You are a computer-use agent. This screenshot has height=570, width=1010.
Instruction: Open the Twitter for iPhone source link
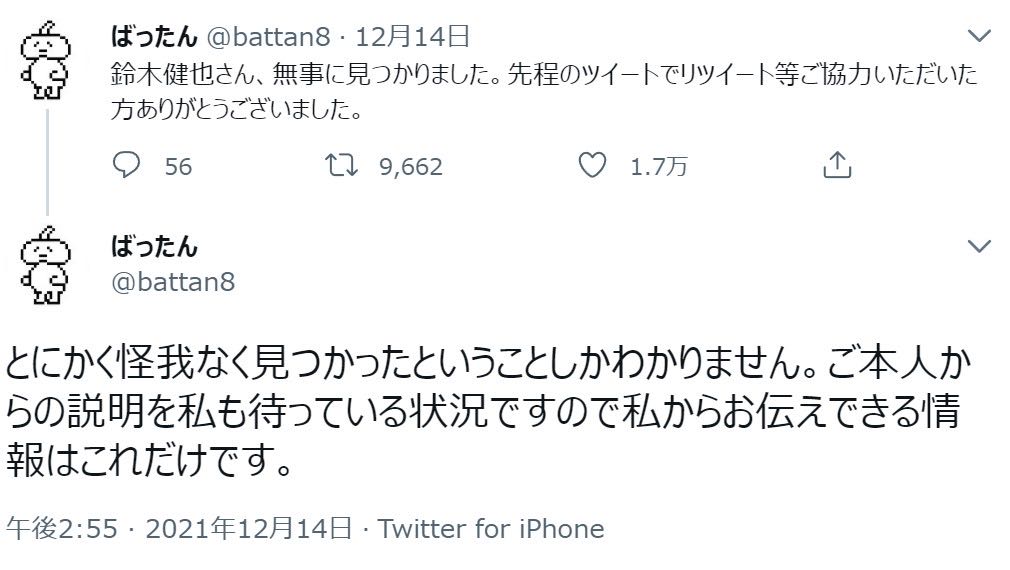click(x=491, y=528)
